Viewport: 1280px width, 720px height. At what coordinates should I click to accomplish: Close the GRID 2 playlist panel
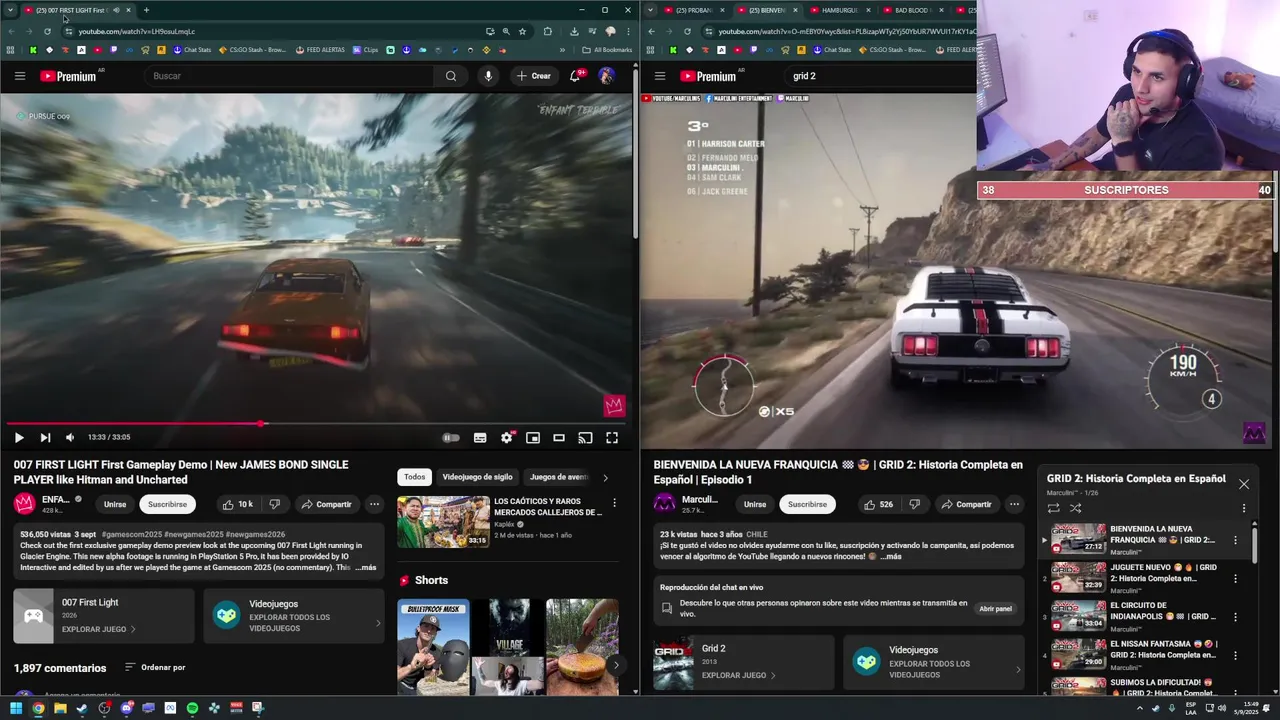(1244, 484)
